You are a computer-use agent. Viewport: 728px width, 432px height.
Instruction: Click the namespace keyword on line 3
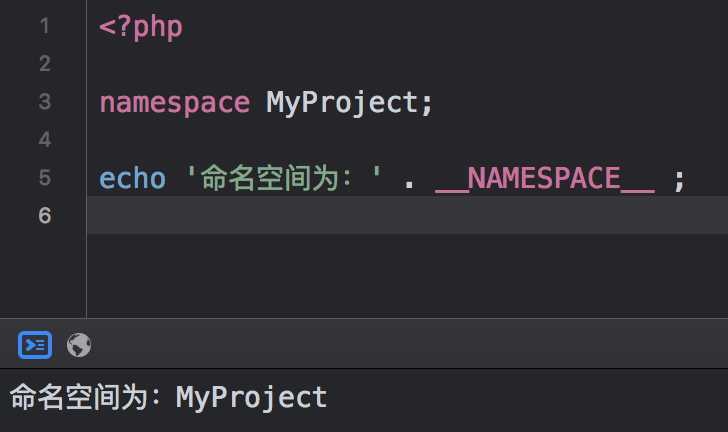175,103
